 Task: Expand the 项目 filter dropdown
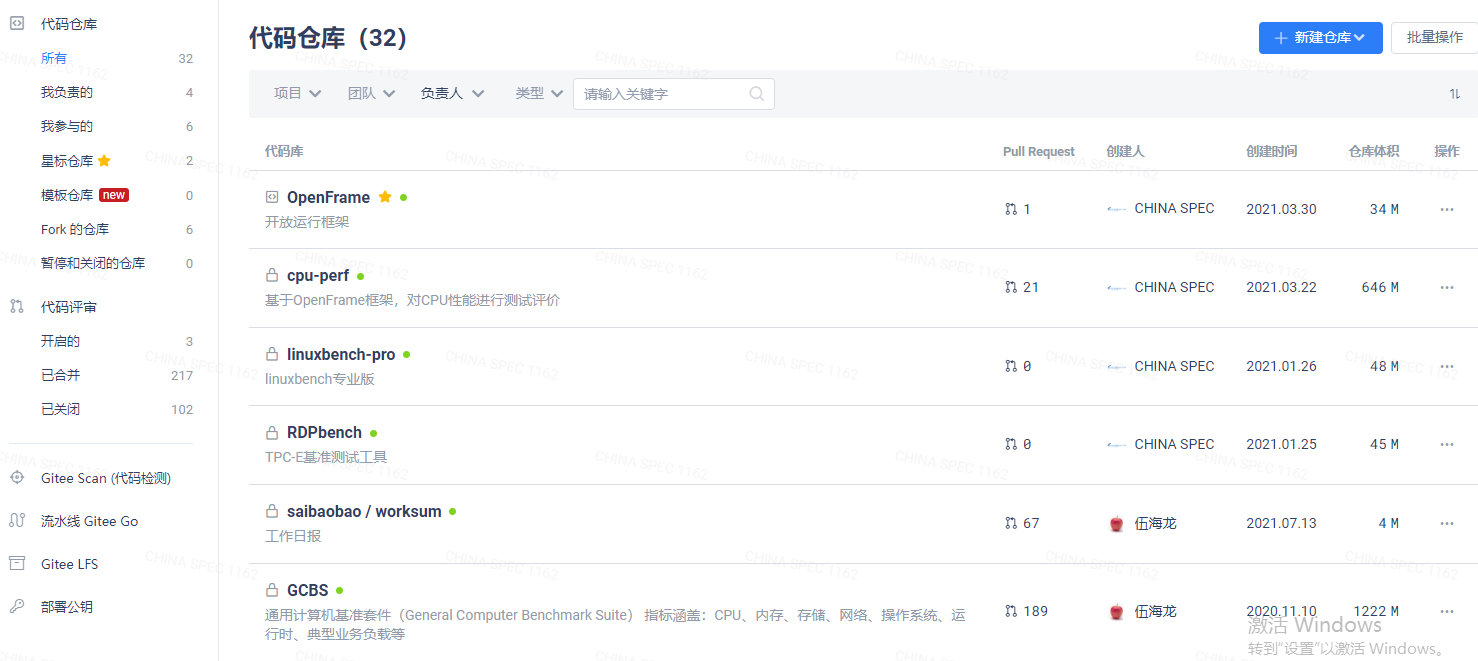pyautogui.click(x=297, y=93)
